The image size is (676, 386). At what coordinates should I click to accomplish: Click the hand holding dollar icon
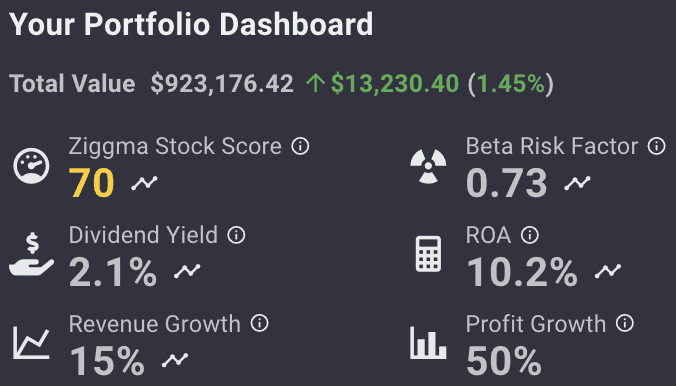[x=31, y=254]
